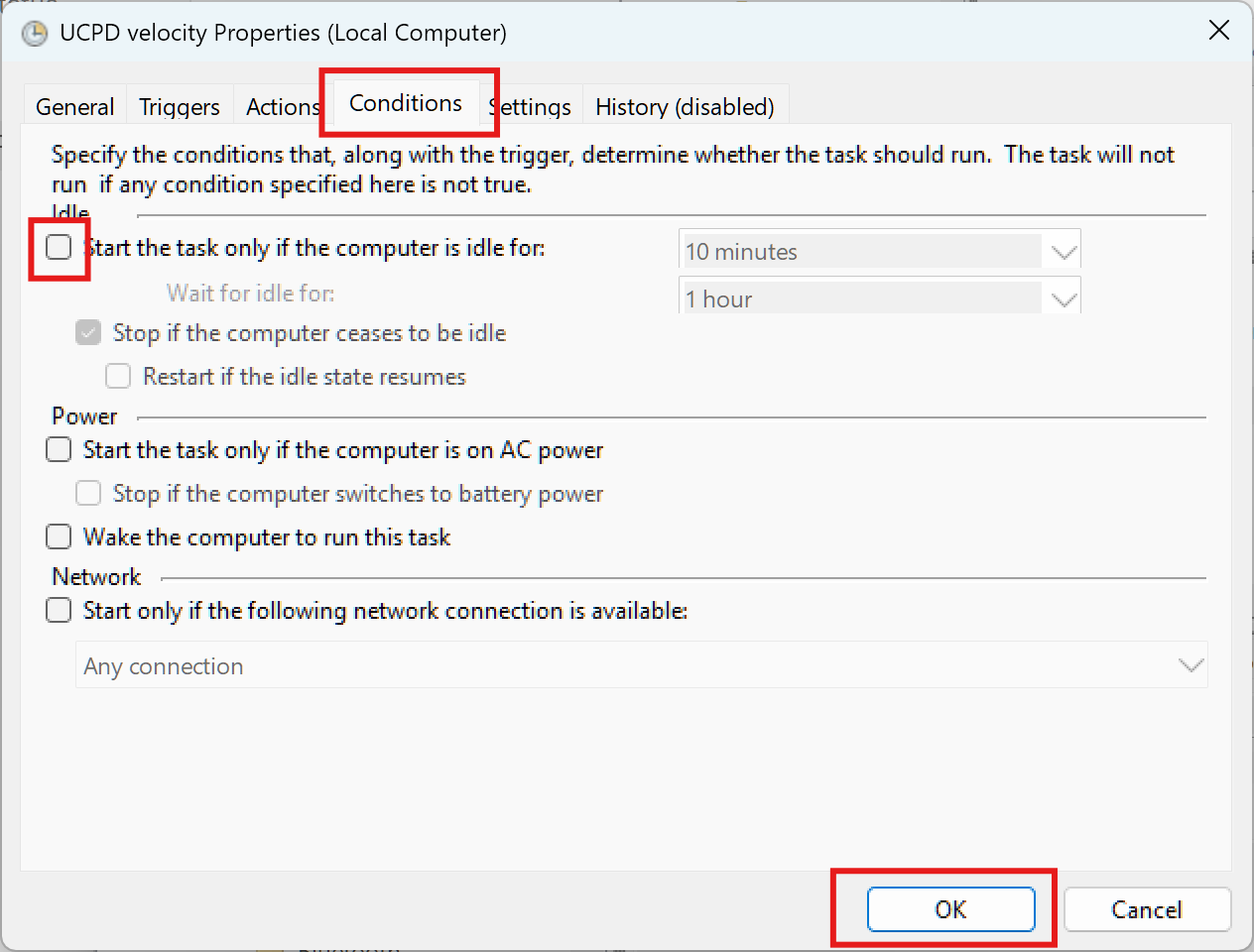The height and width of the screenshot is (952, 1254).
Task: Close the UCPD velocity Properties dialog
Action: point(1218,31)
